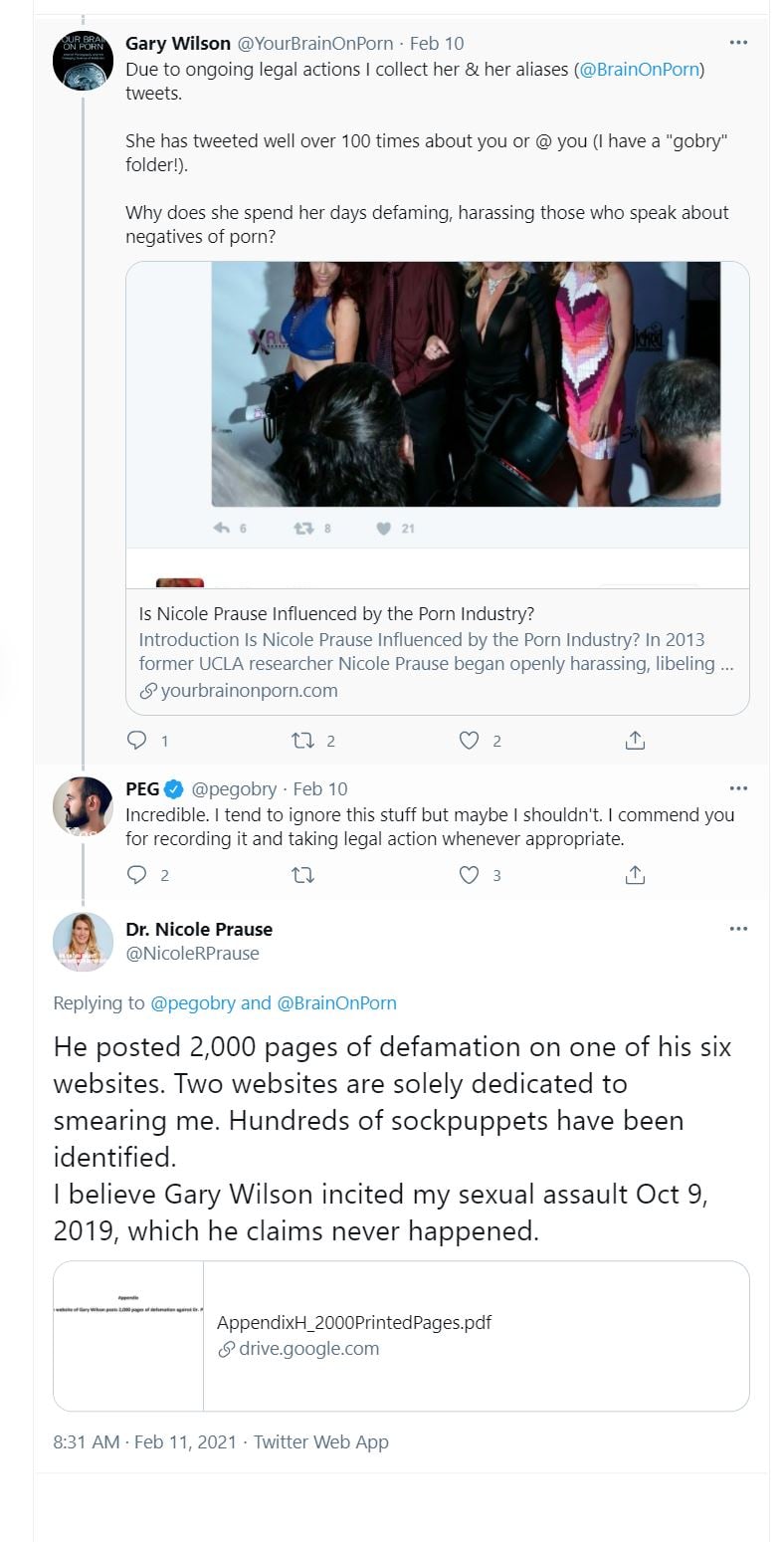This screenshot has width=784, height=1542.
Task: Open more options on Nicole Prause's tweet
Action: [x=737, y=929]
